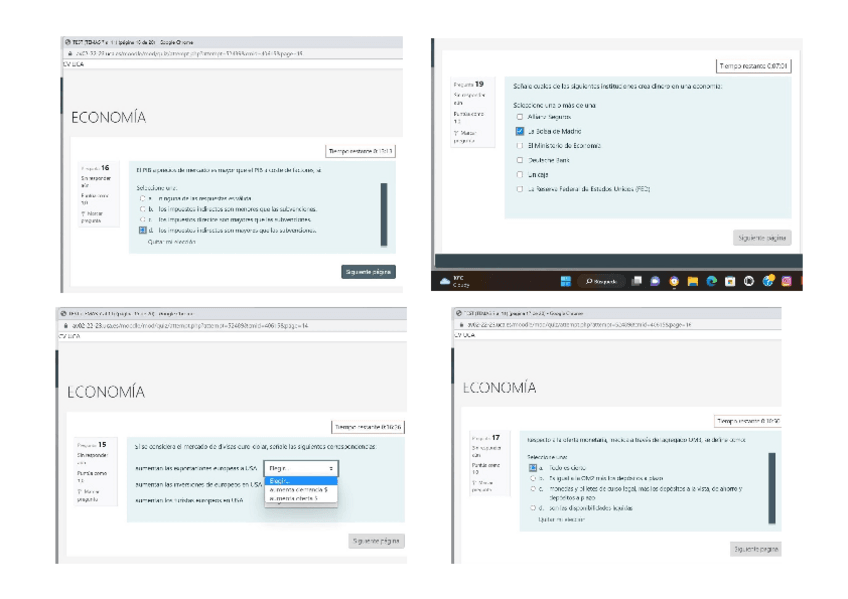
Task: Select option b about depósitos a plazo in question 17
Action: click(533, 478)
